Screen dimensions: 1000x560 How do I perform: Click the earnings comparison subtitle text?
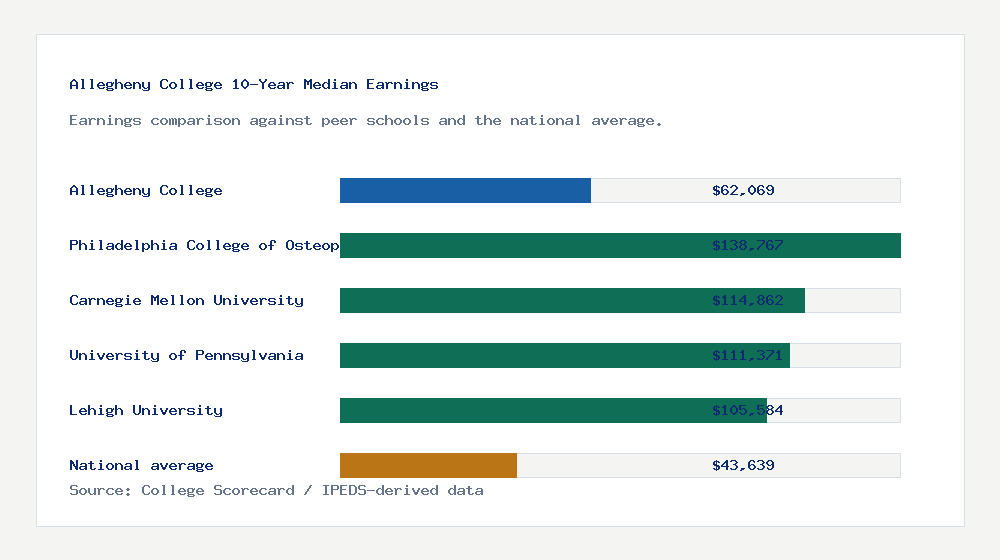coord(365,121)
